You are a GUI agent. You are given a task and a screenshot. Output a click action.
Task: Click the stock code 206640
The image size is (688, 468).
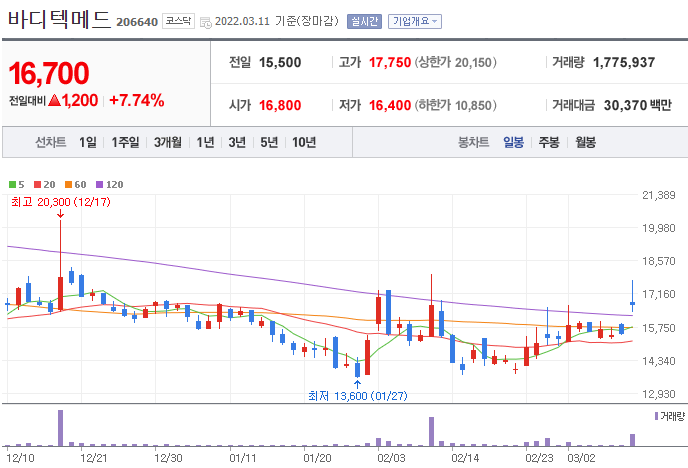coord(137,22)
